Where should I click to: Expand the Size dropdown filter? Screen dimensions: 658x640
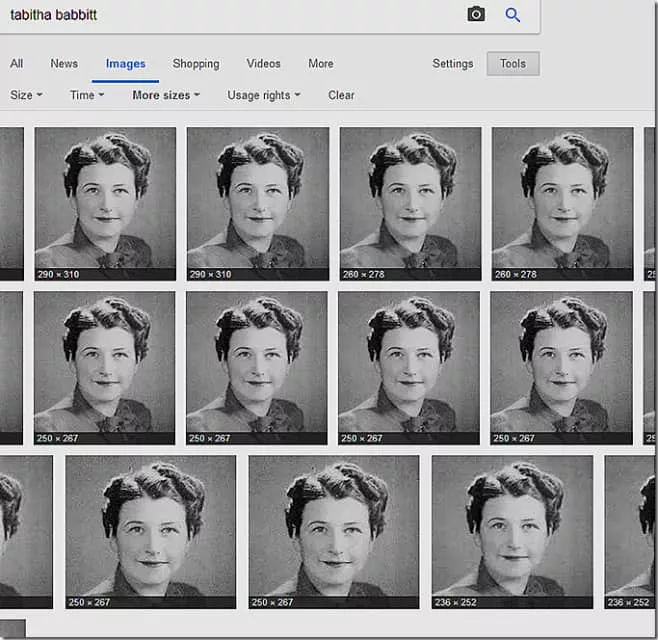pyautogui.click(x=26, y=95)
